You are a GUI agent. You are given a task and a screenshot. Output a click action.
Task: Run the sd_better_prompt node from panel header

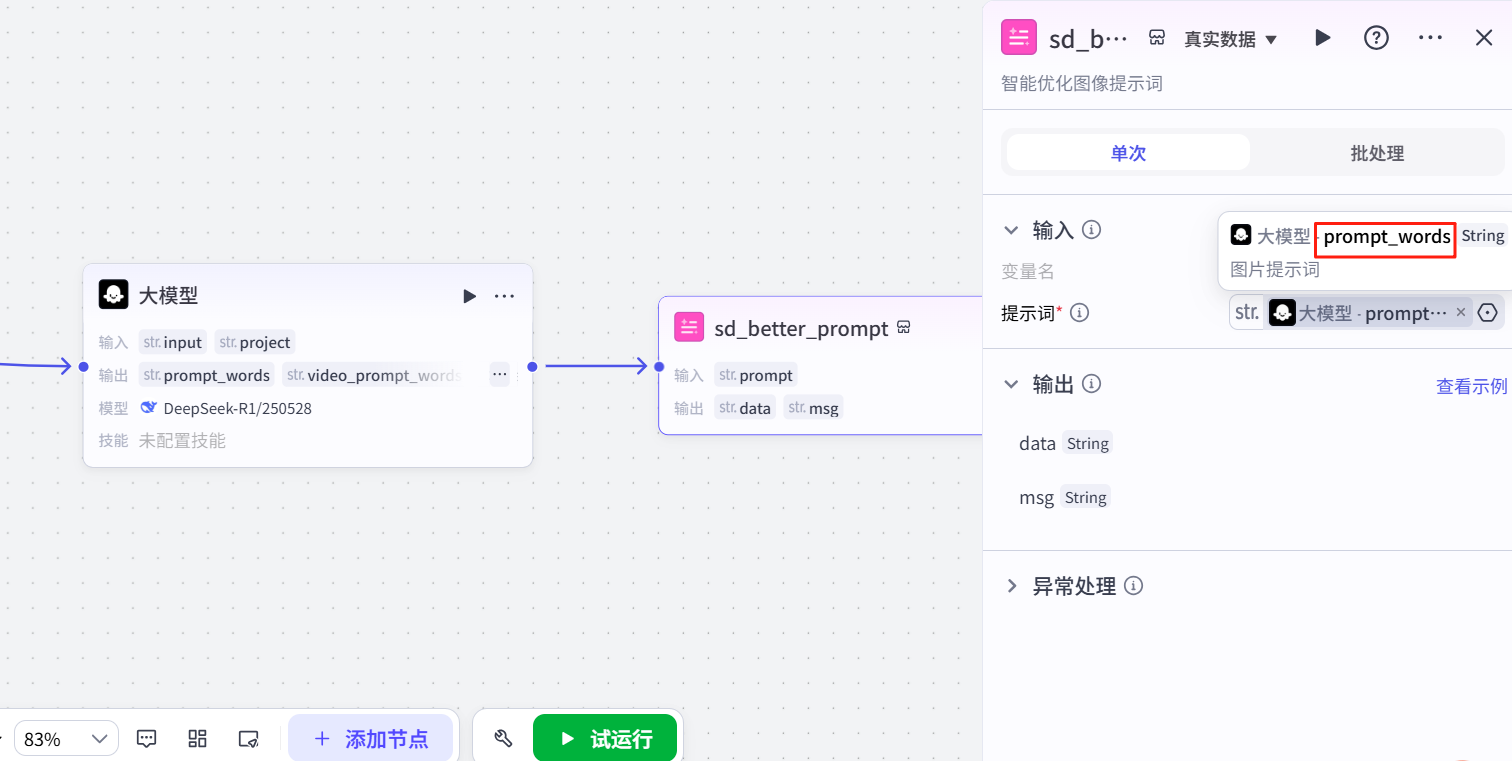1322,38
